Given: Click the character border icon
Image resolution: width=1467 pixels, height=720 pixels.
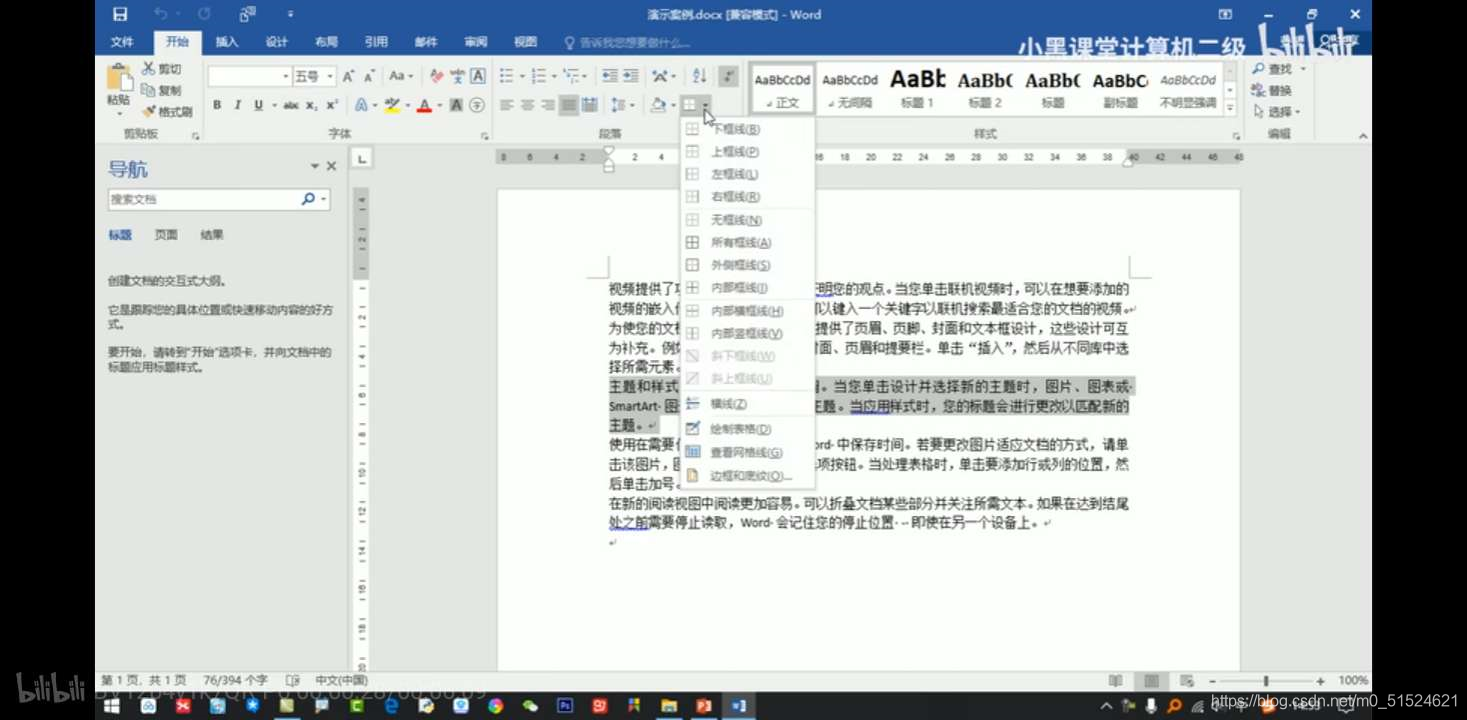Looking at the screenshot, I should click(478, 76).
